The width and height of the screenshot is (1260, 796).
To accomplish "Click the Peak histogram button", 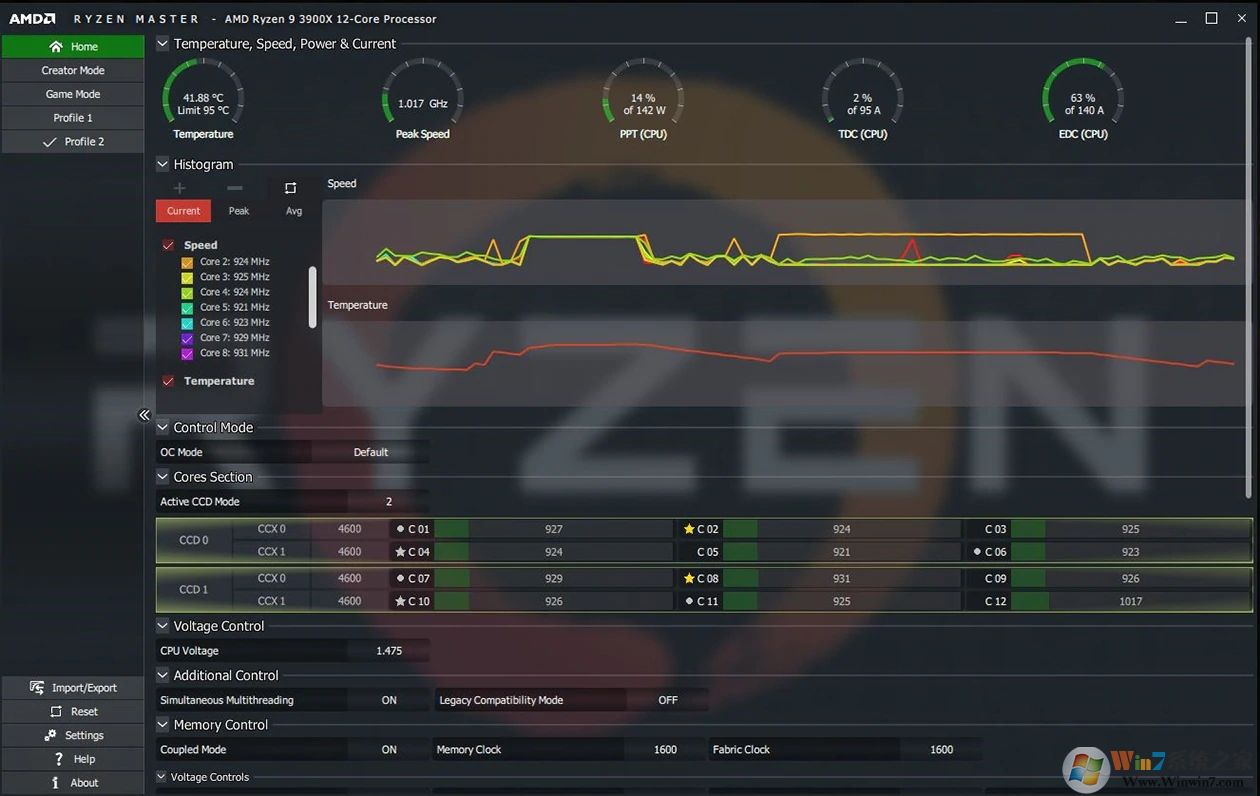I will coord(239,211).
